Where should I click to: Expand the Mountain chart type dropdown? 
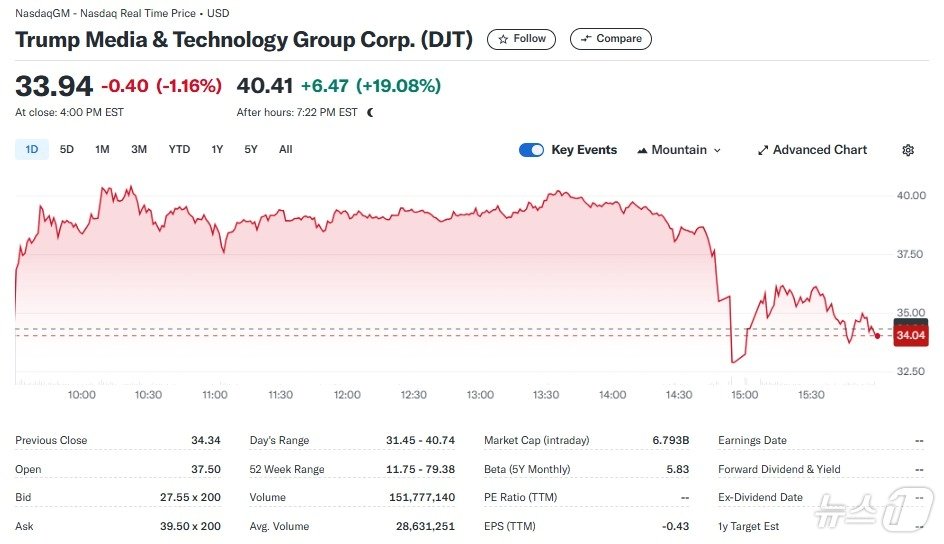click(679, 150)
